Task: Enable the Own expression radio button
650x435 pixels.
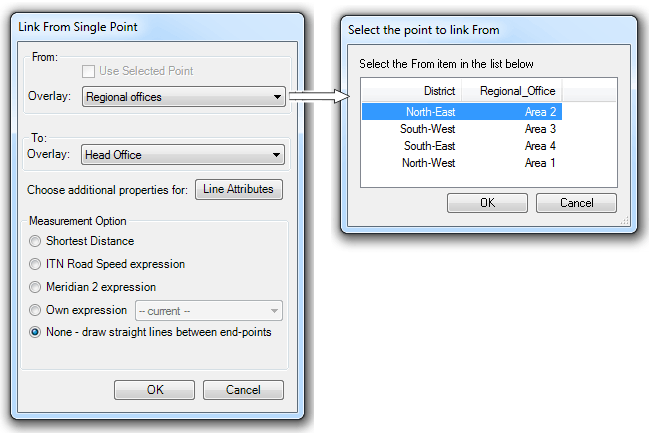Action: pos(36,310)
